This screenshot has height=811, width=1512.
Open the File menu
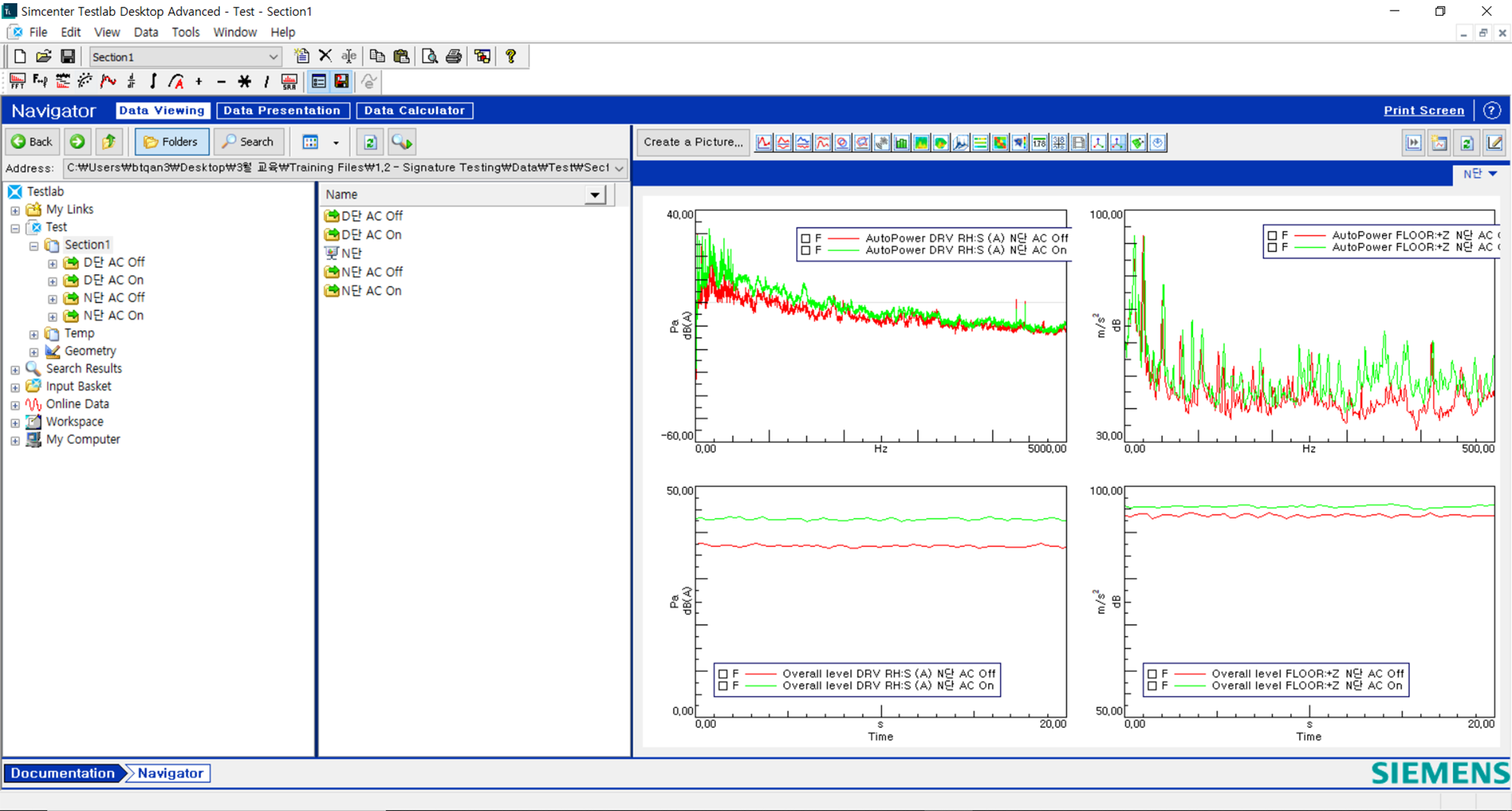(x=38, y=32)
